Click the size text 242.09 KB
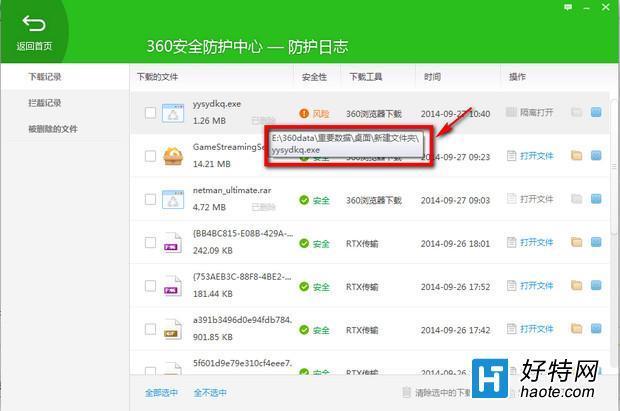This screenshot has height=411, width=620. point(213,250)
